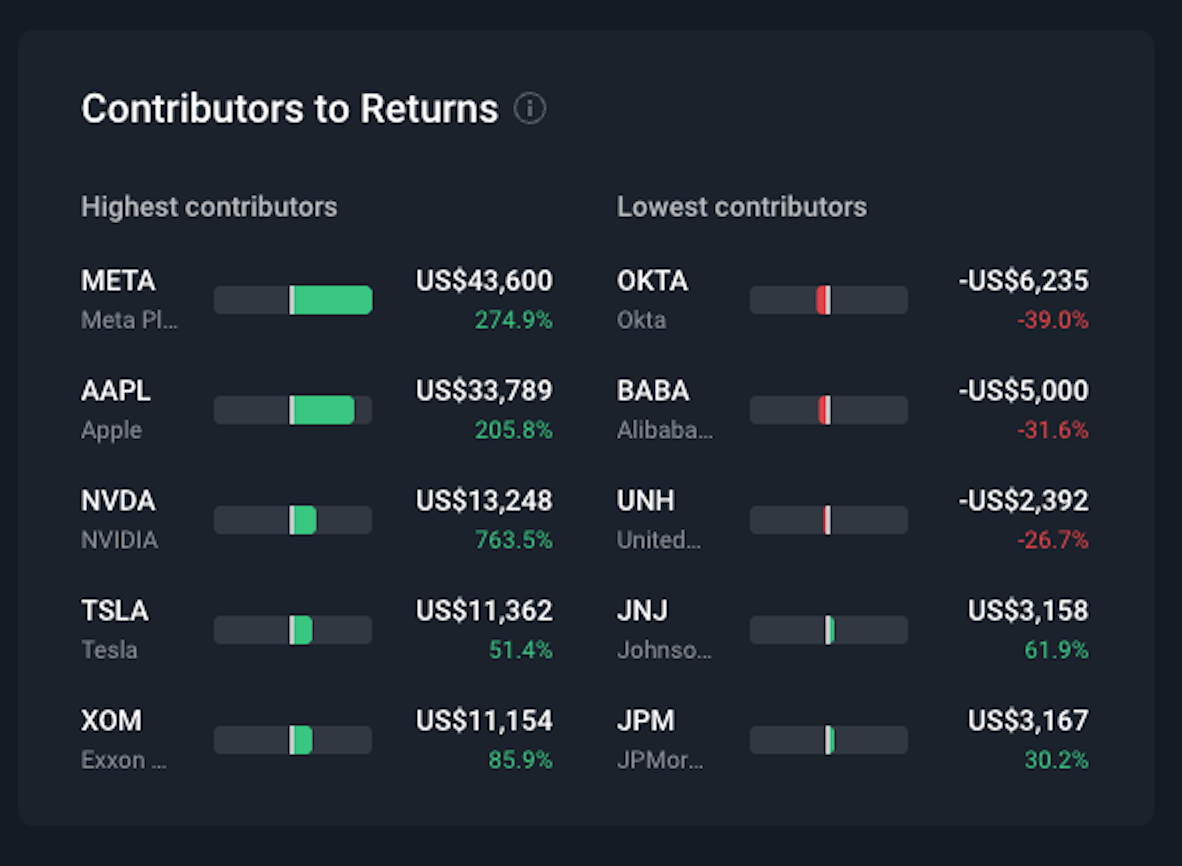
Task: Click the Alibaba... company name
Action: 665,430
